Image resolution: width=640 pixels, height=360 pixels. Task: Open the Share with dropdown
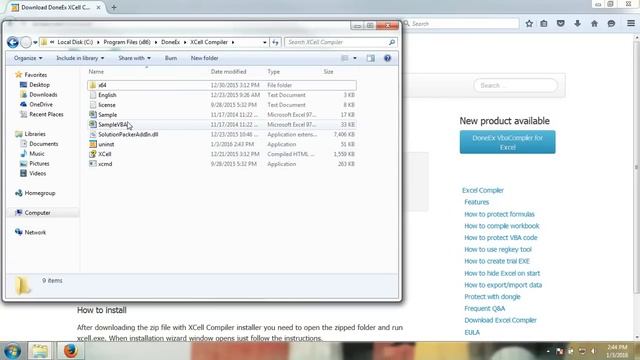[x=134, y=58]
